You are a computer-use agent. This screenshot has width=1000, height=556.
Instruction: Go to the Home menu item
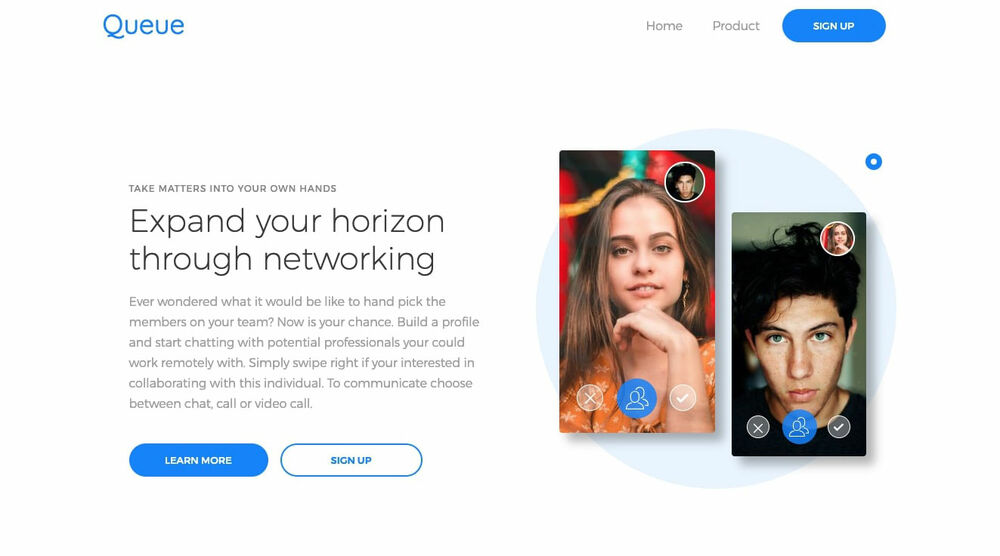click(664, 26)
